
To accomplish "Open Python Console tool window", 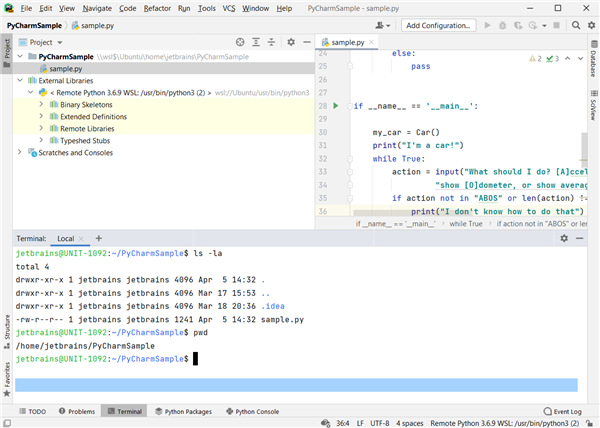I will [x=253, y=411].
